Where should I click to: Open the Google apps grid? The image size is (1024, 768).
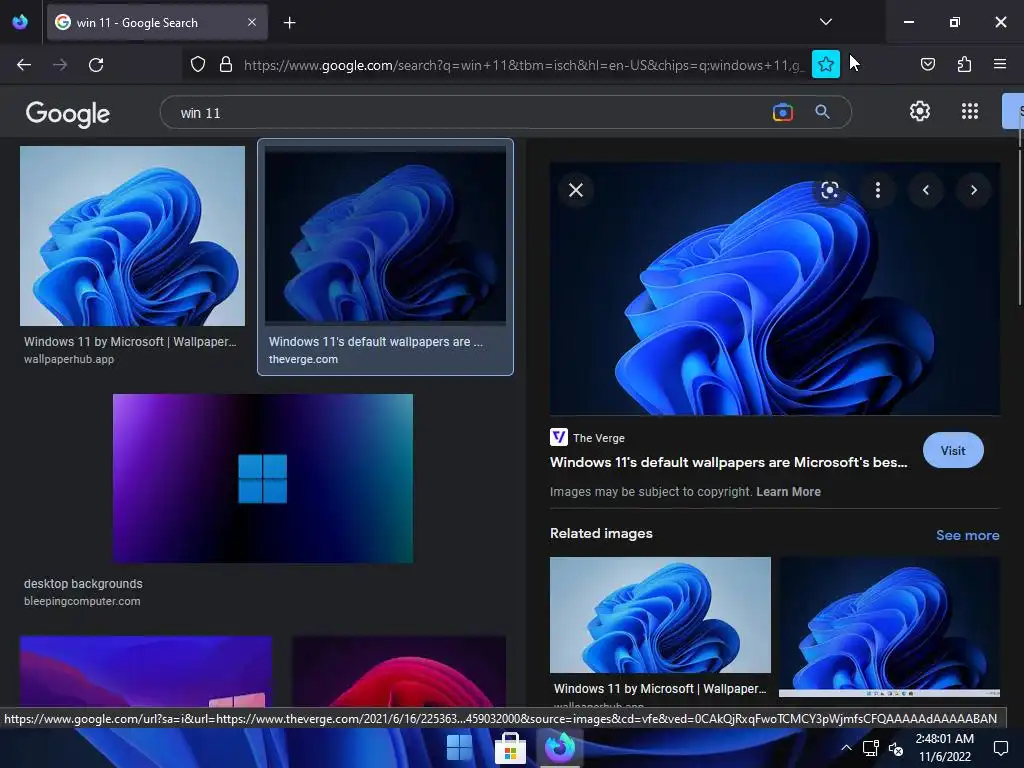pyautogui.click(x=970, y=111)
